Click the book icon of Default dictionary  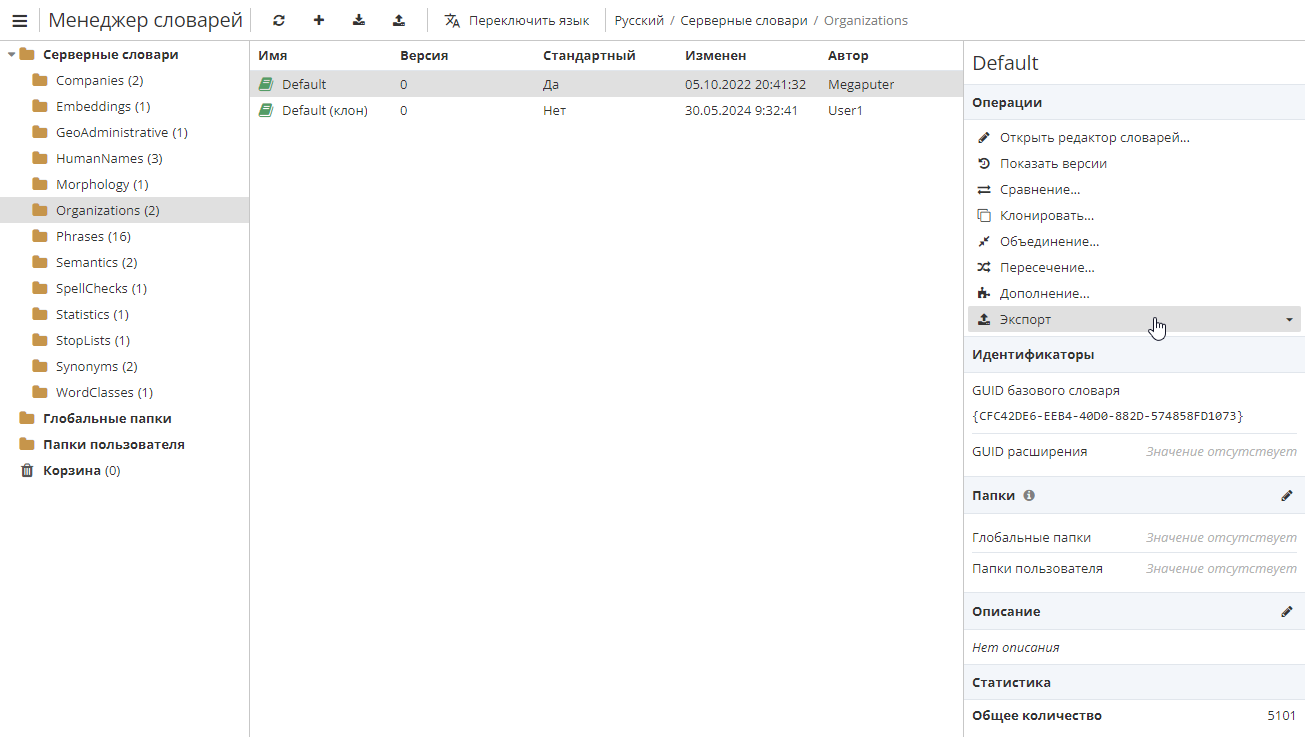click(x=266, y=84)
